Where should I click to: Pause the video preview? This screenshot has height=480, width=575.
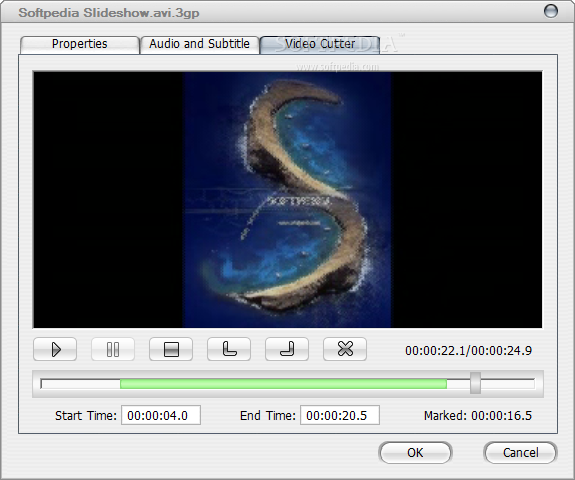[113, 349]
